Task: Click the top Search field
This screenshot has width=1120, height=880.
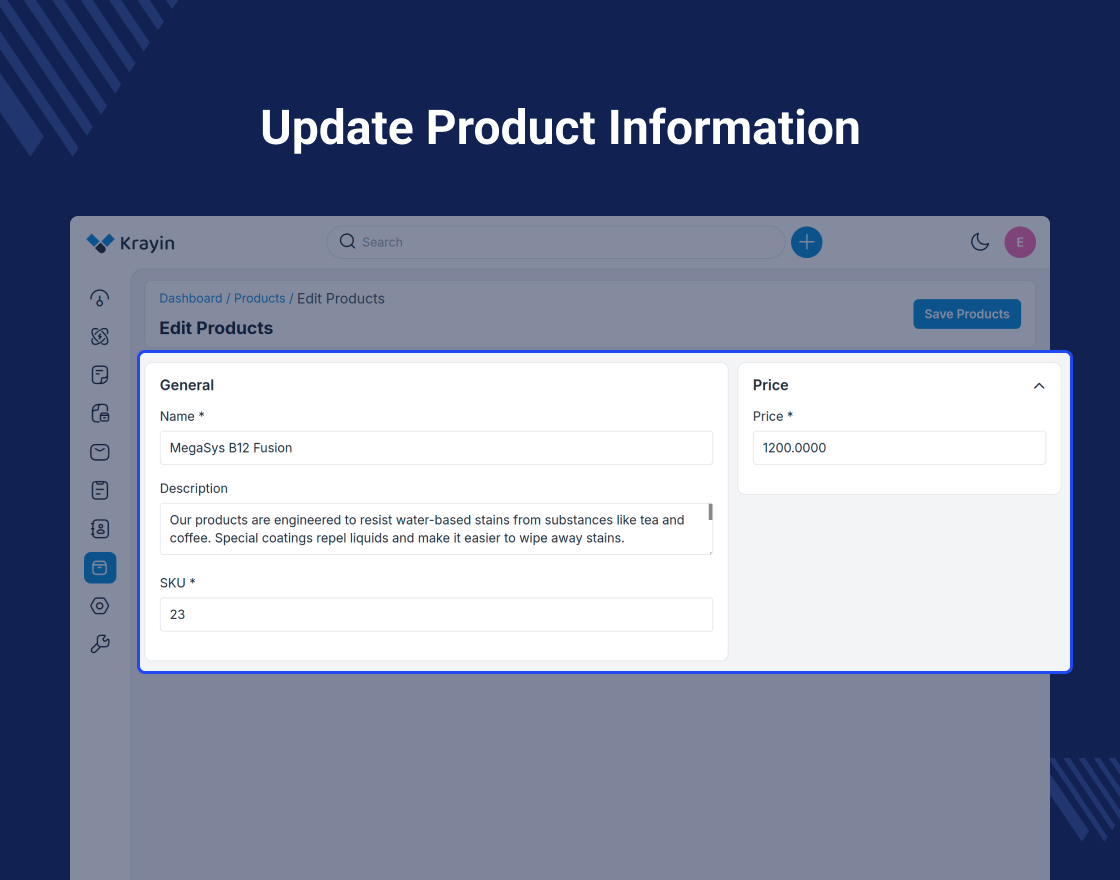Action: 556,242
